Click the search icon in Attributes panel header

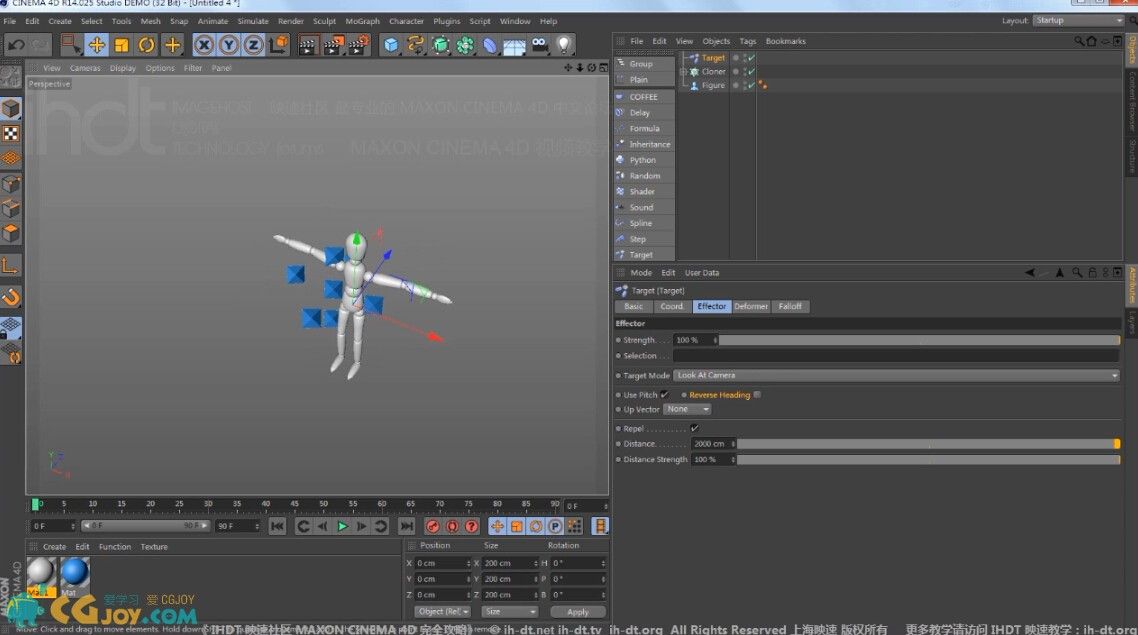(x=1077, y=273)
